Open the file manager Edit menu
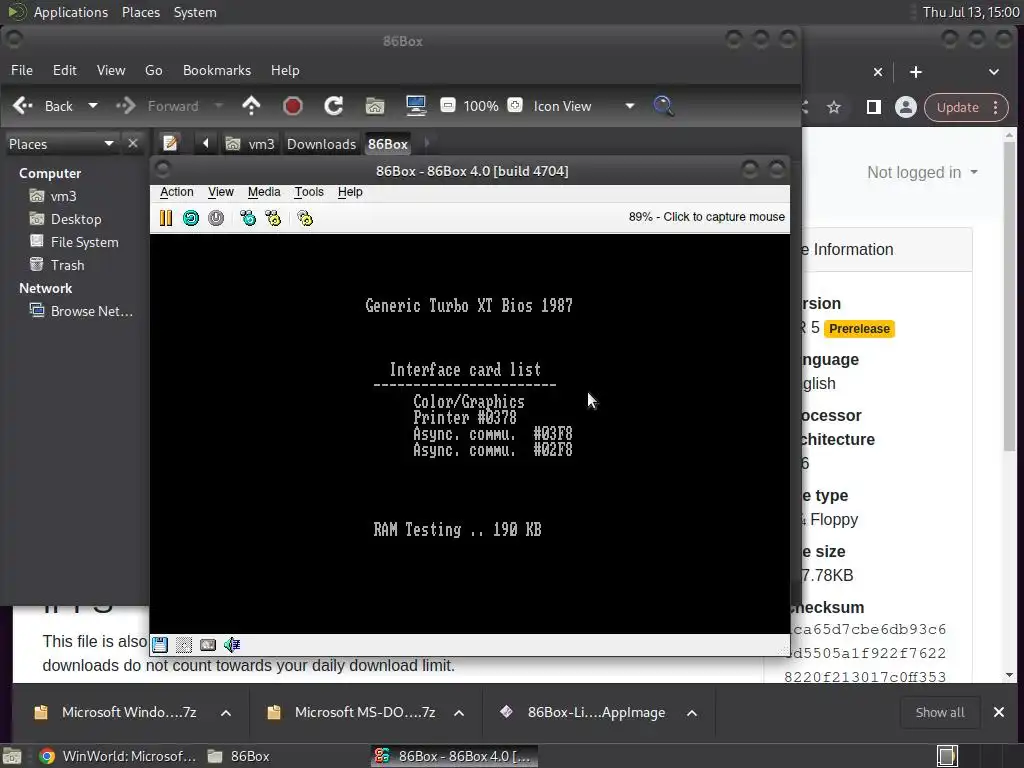The image size is (1024, 768). (x=65, y=70)
